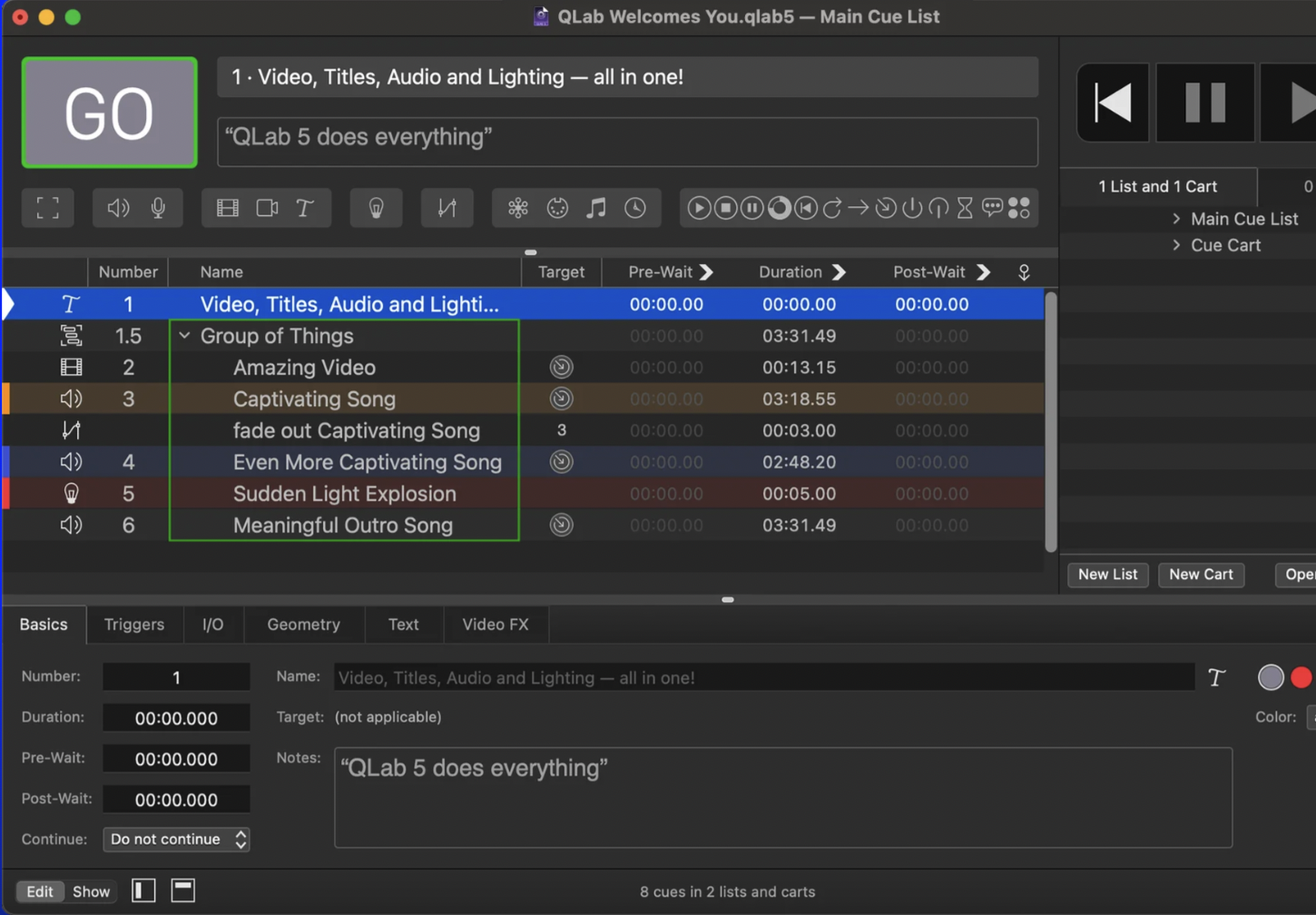Screen dimensions: 1316x915
Task: Collapse the Group of Things cue
Action: click(185, 336)
